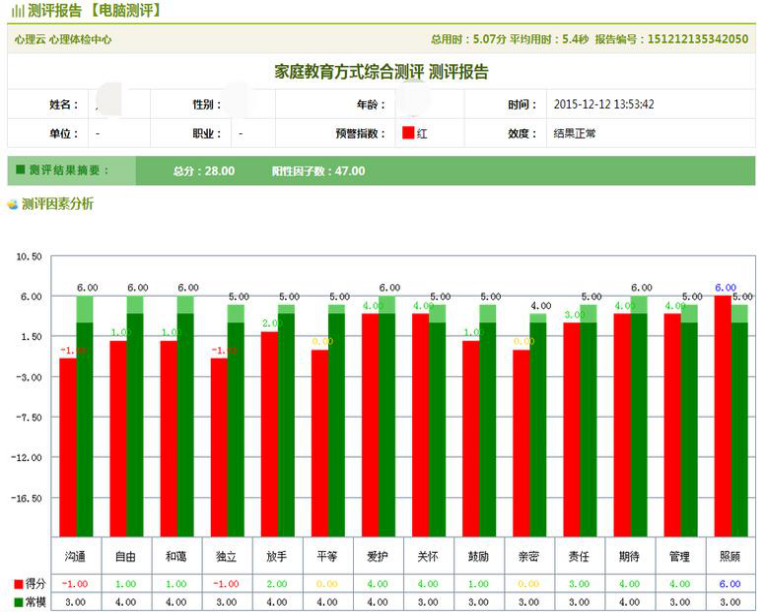Click the 常模 cell 4.00 under 期待
Screen dimensions: 764x615
629,602
